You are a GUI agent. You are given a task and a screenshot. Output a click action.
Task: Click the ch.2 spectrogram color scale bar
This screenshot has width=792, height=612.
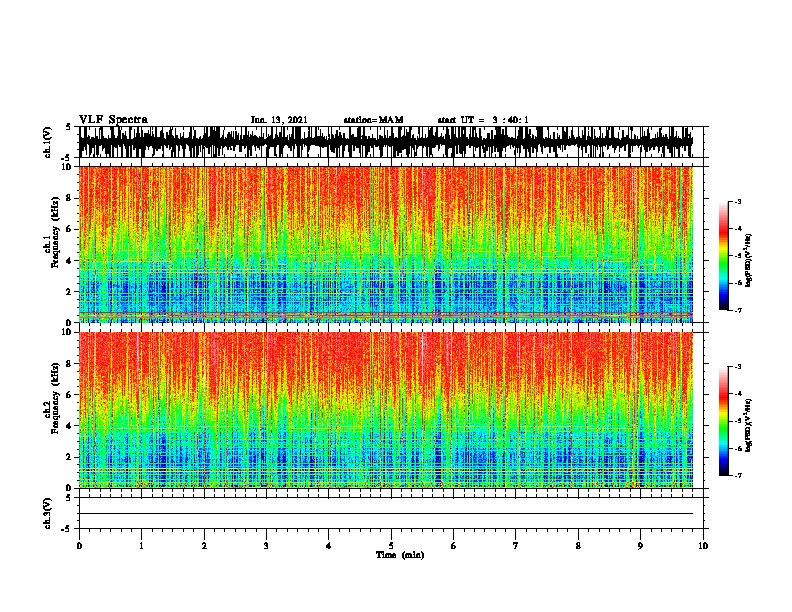(723, 421)
